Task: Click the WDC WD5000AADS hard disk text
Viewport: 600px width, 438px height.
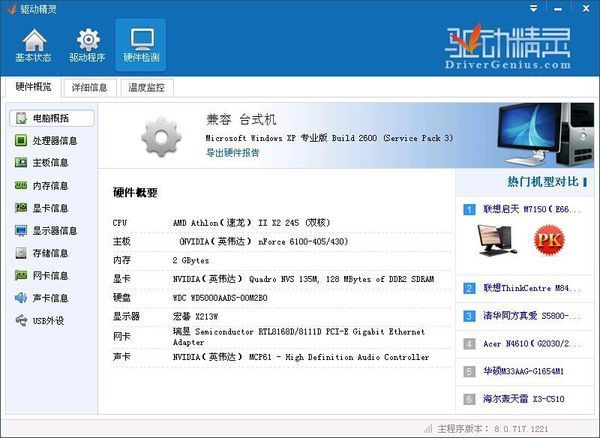Action: coord(220,298)
